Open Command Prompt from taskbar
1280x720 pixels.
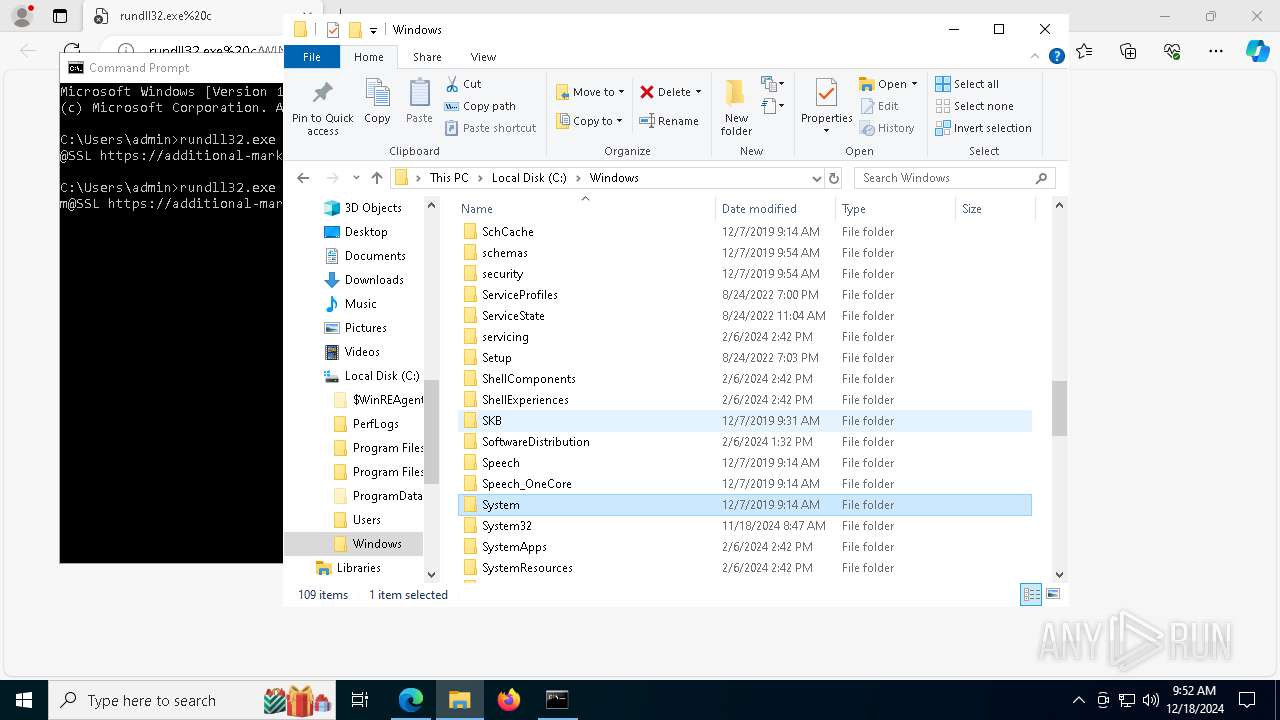pos(557,700)
